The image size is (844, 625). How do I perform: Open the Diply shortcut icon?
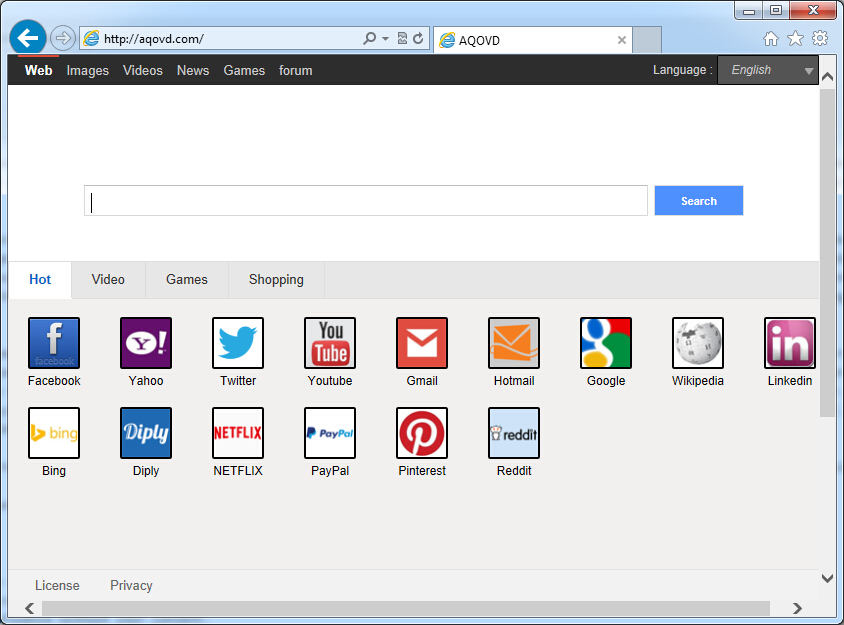(146, 433)
